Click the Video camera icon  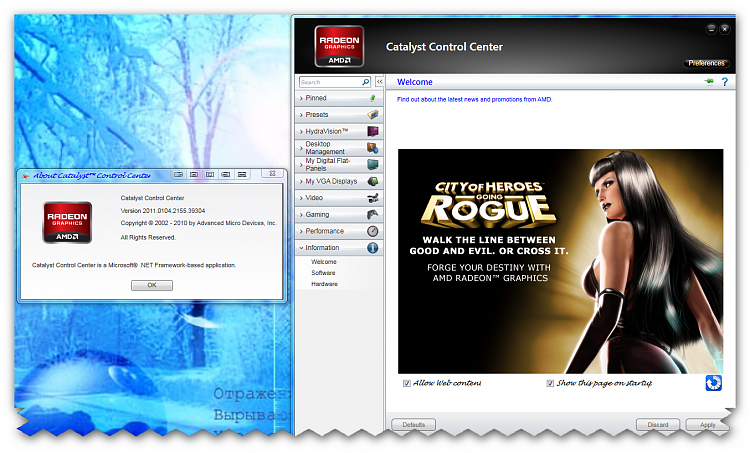(373, 198)
